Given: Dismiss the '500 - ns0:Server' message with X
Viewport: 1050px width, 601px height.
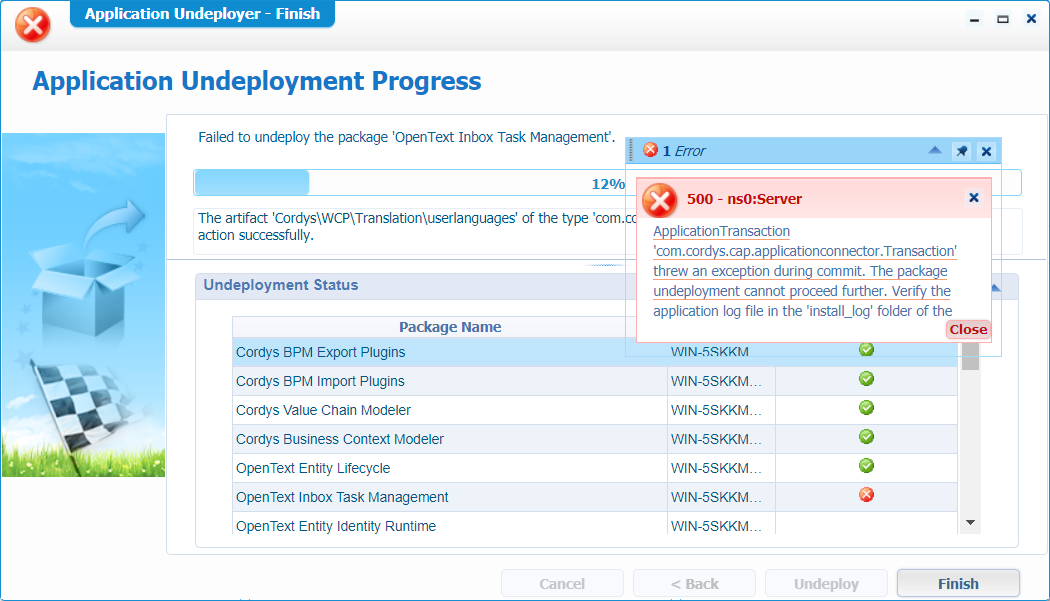Looking at the screenshot, I should click(x=974, y=198).
